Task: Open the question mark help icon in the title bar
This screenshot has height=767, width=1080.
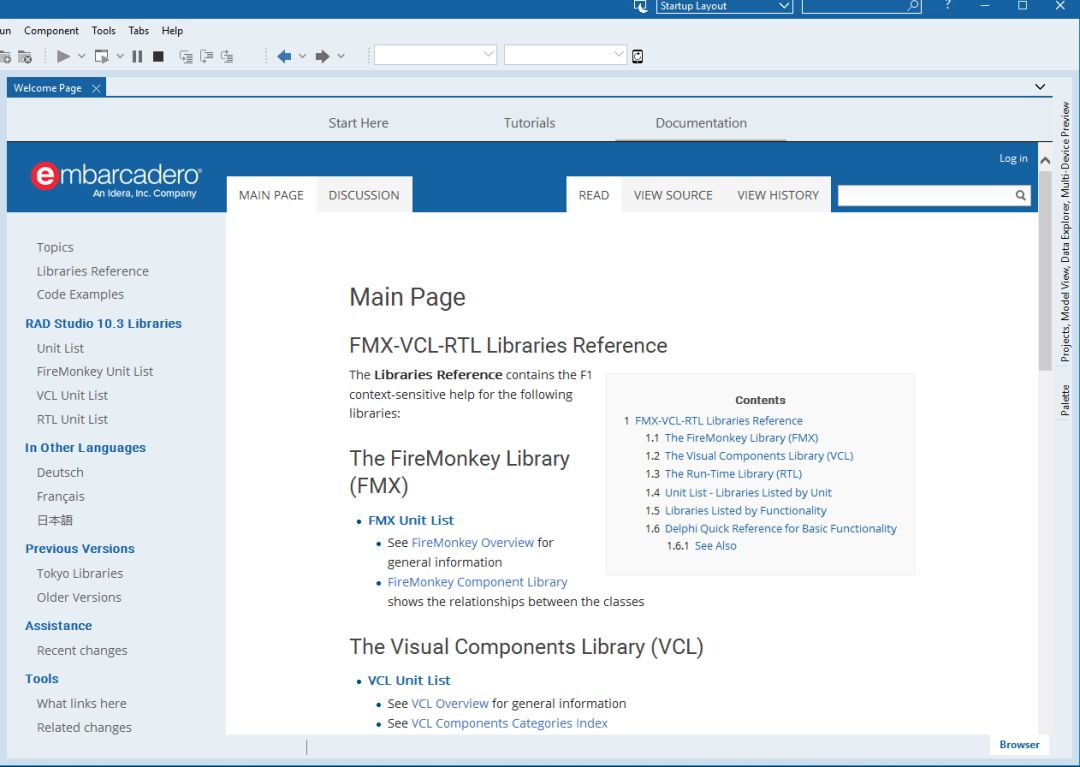Action: coord(947,6)
